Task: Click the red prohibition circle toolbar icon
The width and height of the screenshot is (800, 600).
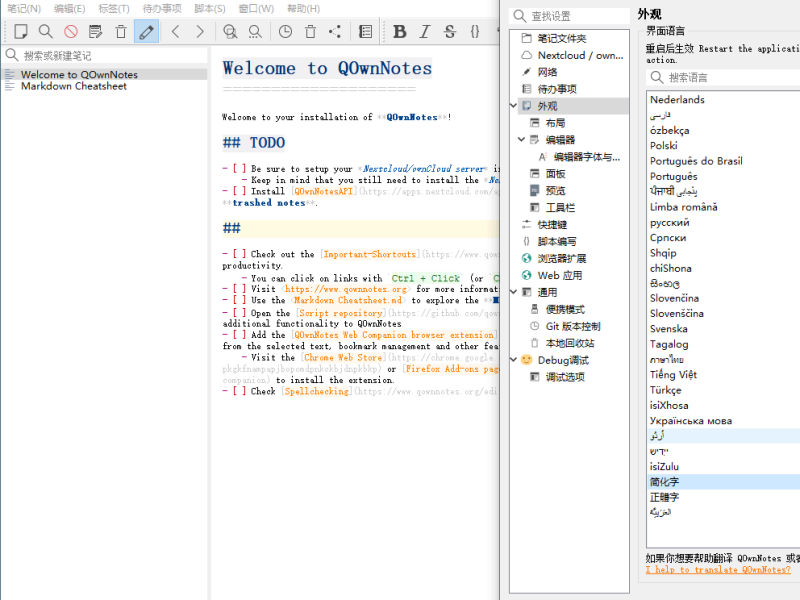Action: click(x=71, y=32)
